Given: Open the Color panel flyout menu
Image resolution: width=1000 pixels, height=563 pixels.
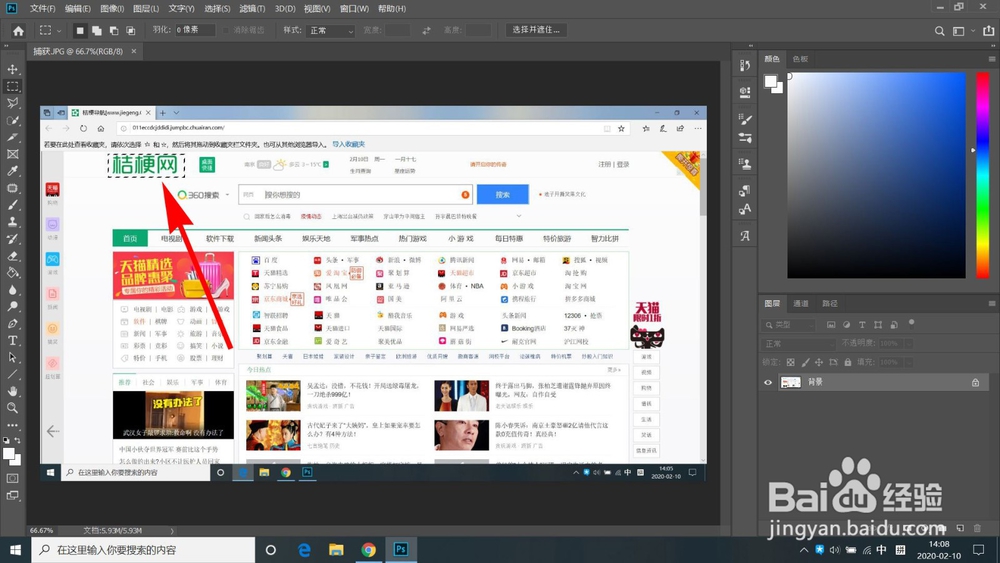Looking at the screenshot, I should (x=992, y=59).
